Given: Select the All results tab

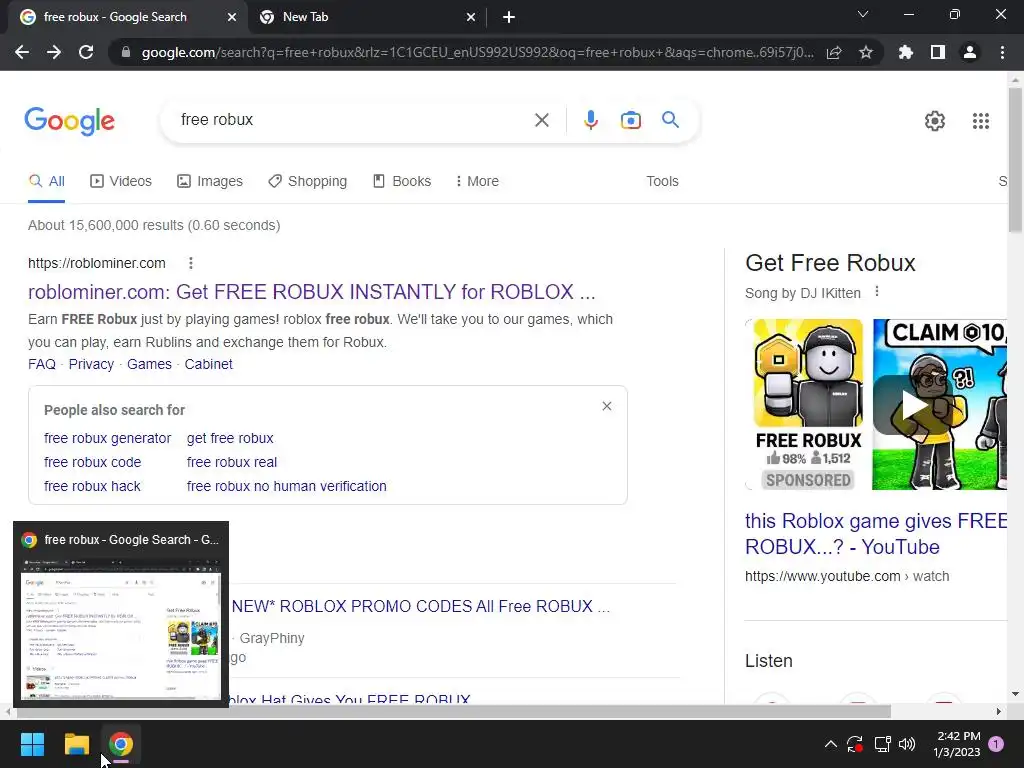Looking at the screenshot, I should [46, 182].
